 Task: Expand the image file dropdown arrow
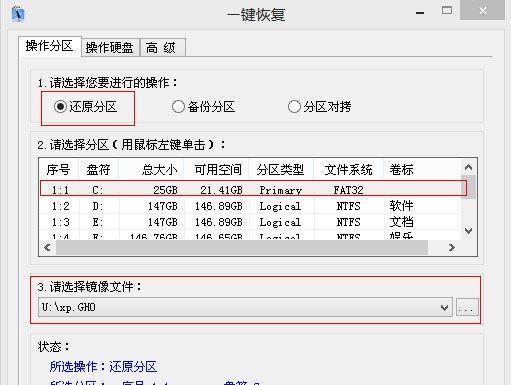[x=444, y=307]
